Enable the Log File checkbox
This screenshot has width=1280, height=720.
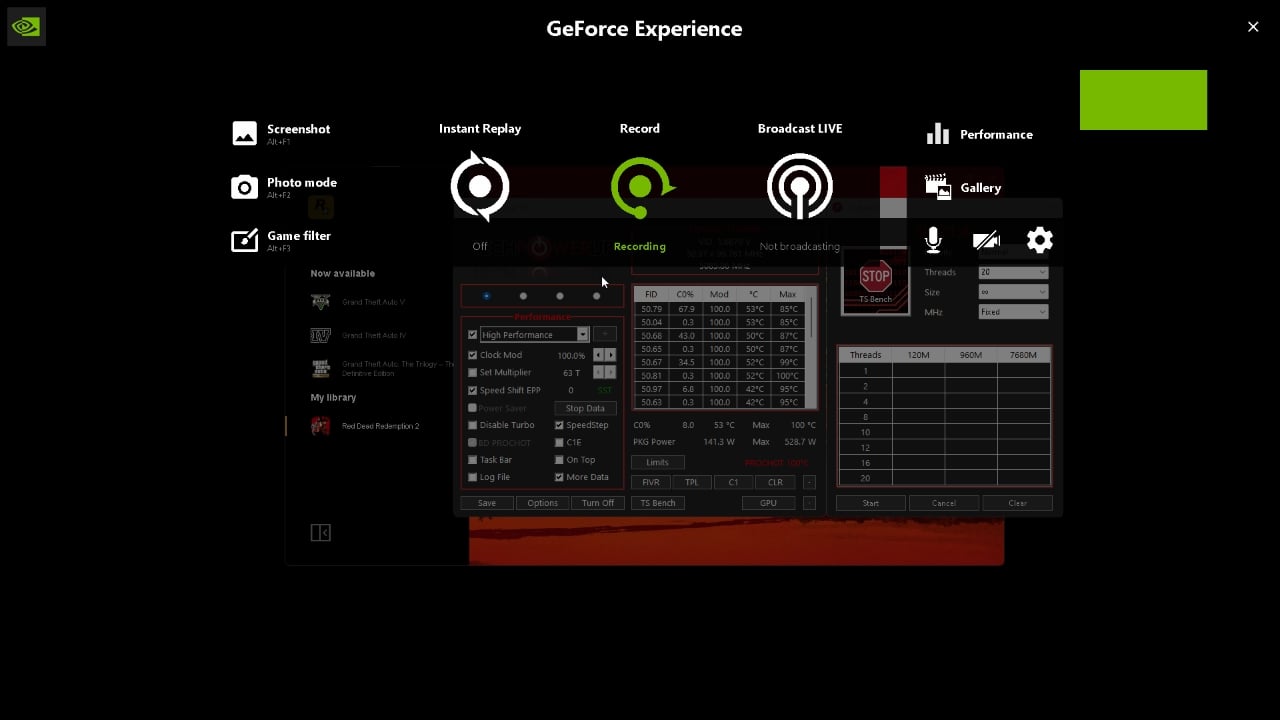pyautogui.click(x=473, y=477)
